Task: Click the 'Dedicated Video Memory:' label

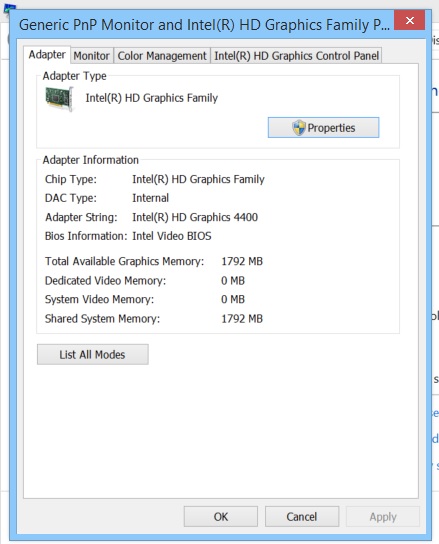Action: click(105, 280)
